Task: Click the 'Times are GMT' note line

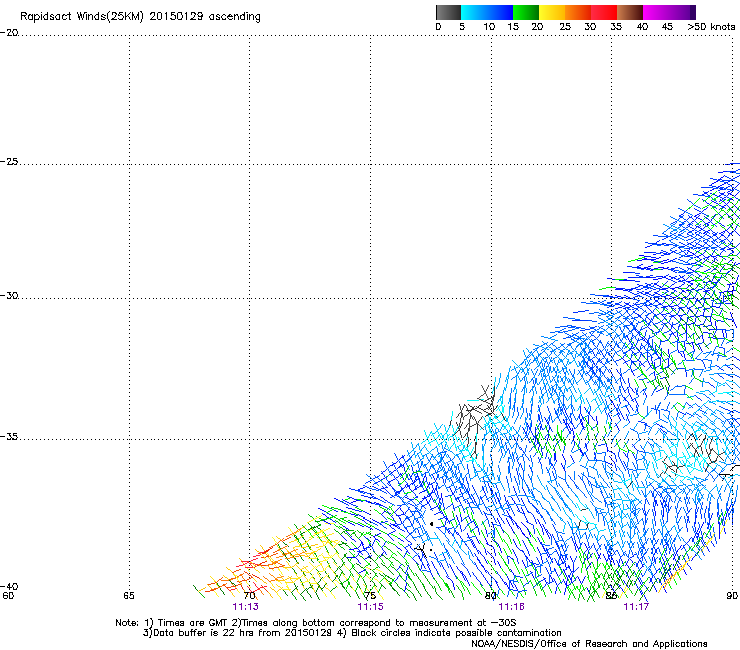Action: pos(315,623)
